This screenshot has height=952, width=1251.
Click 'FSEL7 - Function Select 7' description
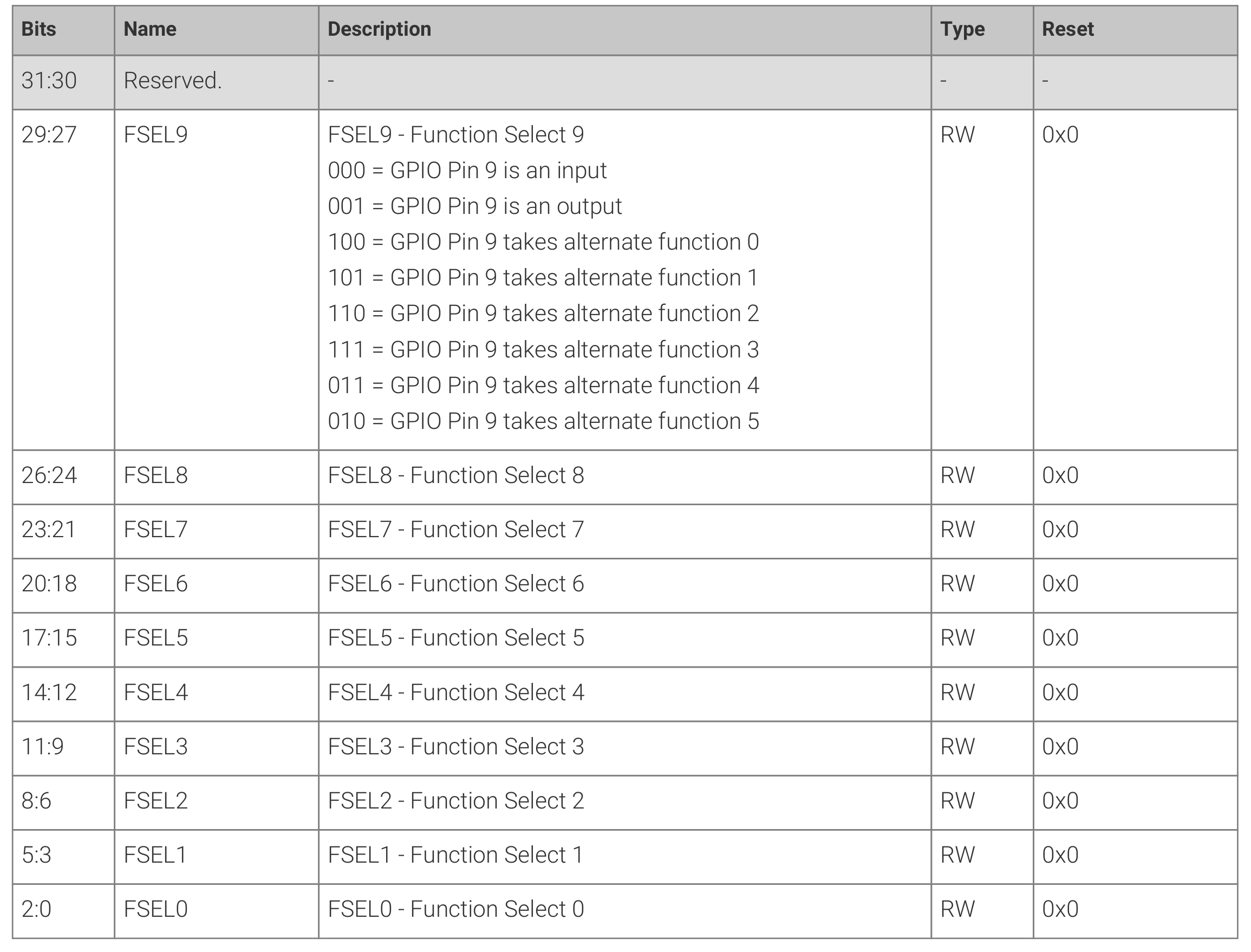point(455,529)
